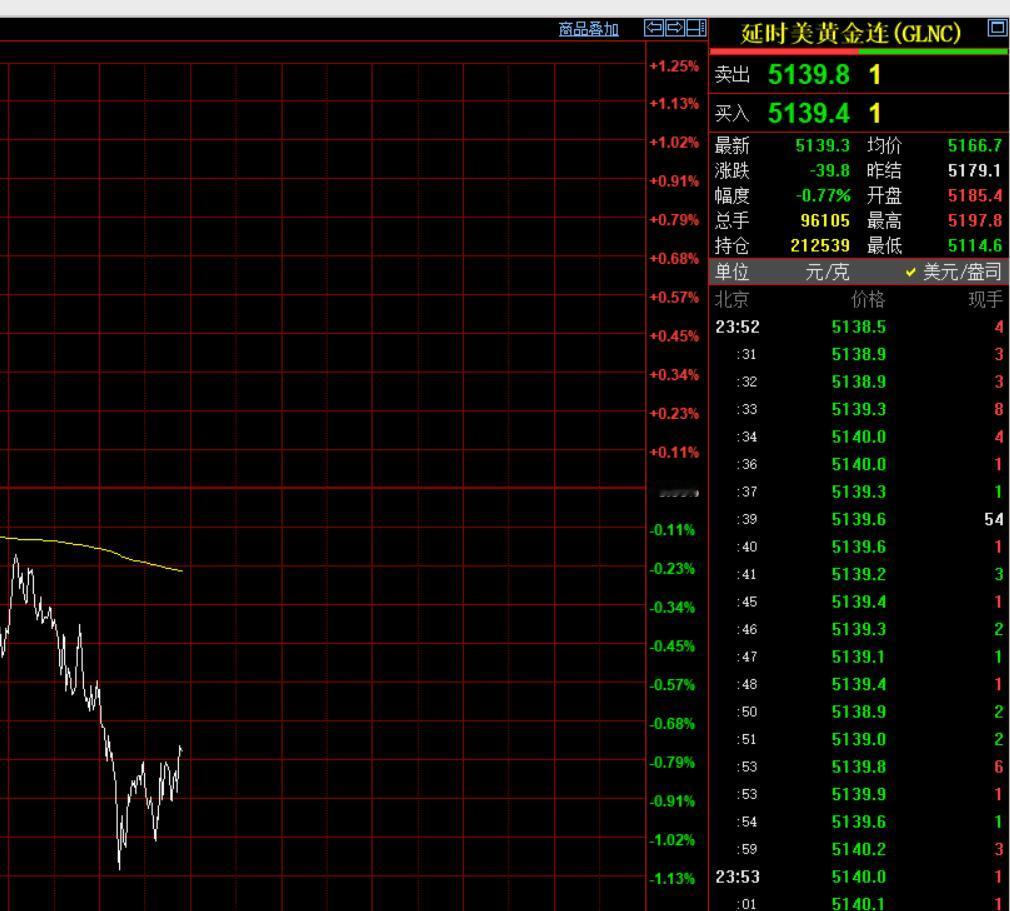Viewport: 1010px width, 911px height.
Task: Select the :47 tick price 5139.1
Action: 859,657
